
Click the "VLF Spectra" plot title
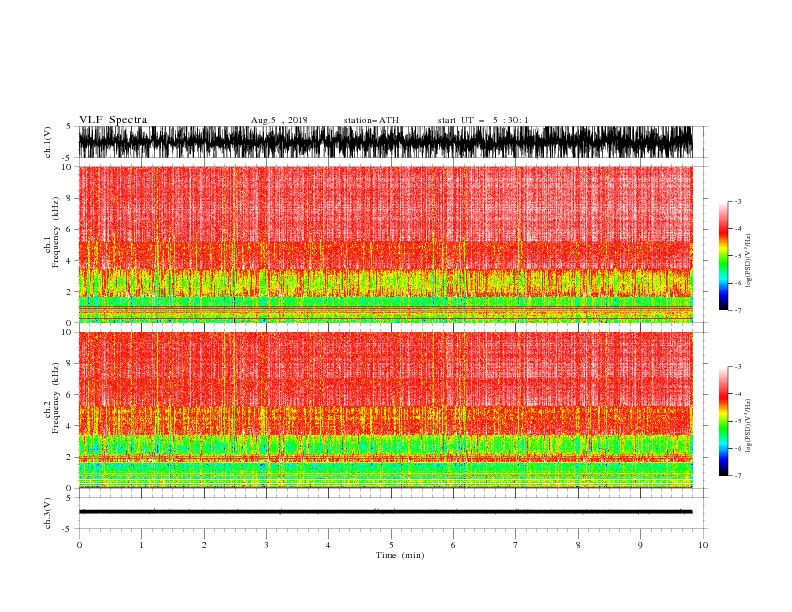(x=113, y=120)
